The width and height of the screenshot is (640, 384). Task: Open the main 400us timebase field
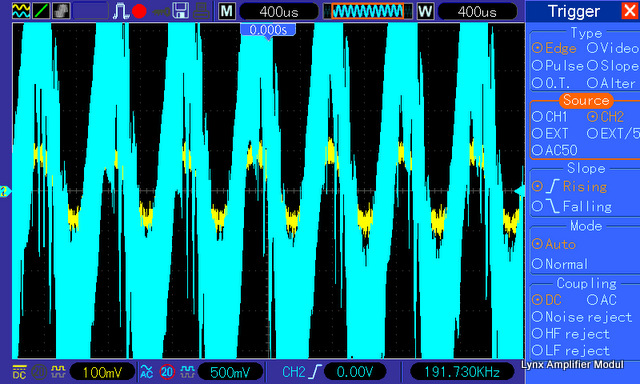click(x=279, y=11)
